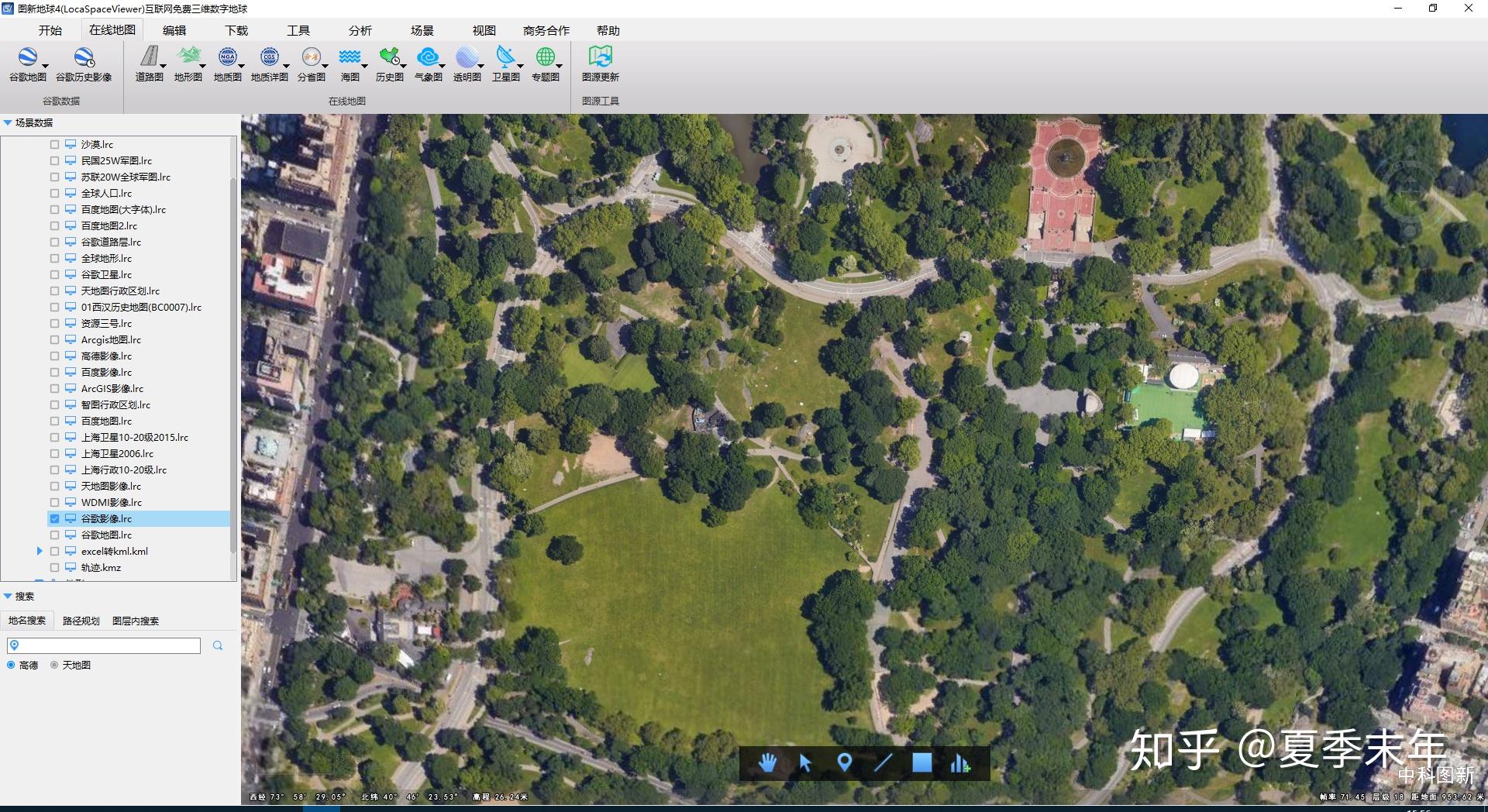The width and height of the screenshot is (1488, 812).
Task: Collapse the 场景数据 panel
Action: [x=8, y=122]
